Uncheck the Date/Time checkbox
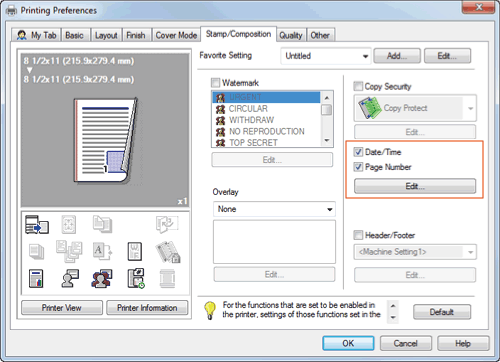The image size is (500, 362). point(358,152)
